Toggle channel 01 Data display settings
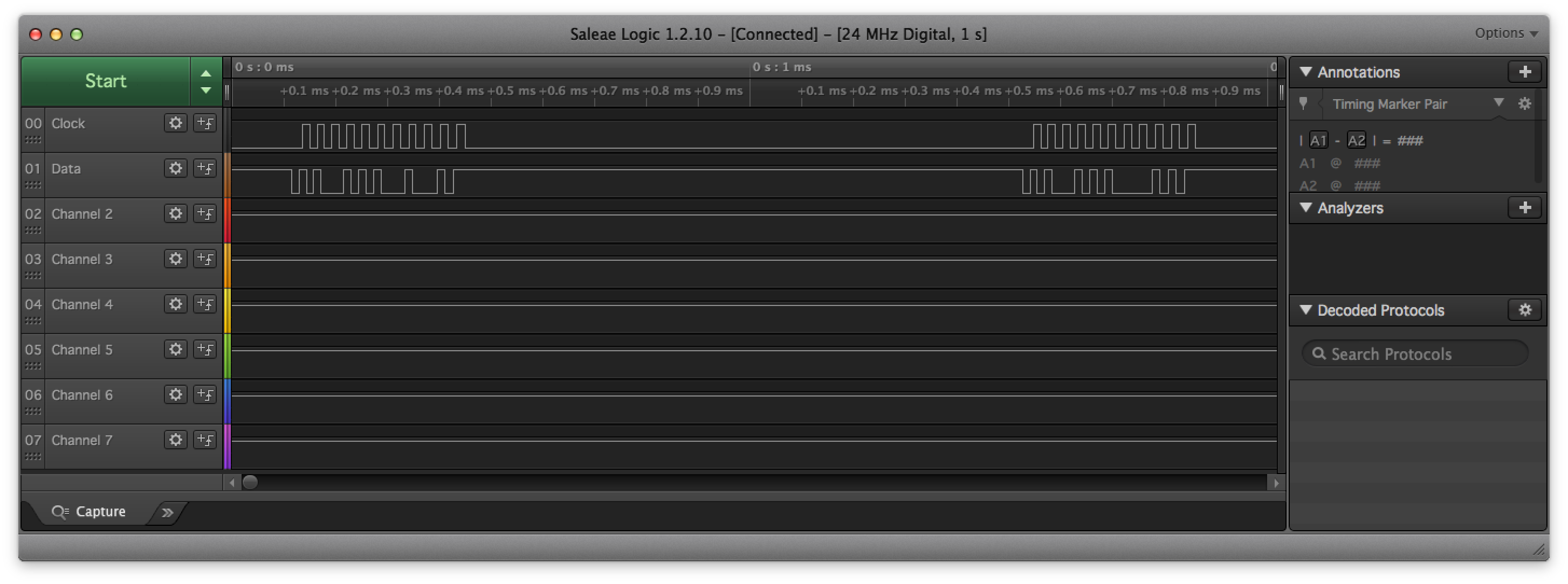Image resolution: width=1568 pixels, height=584 pixels. (174, 169)
